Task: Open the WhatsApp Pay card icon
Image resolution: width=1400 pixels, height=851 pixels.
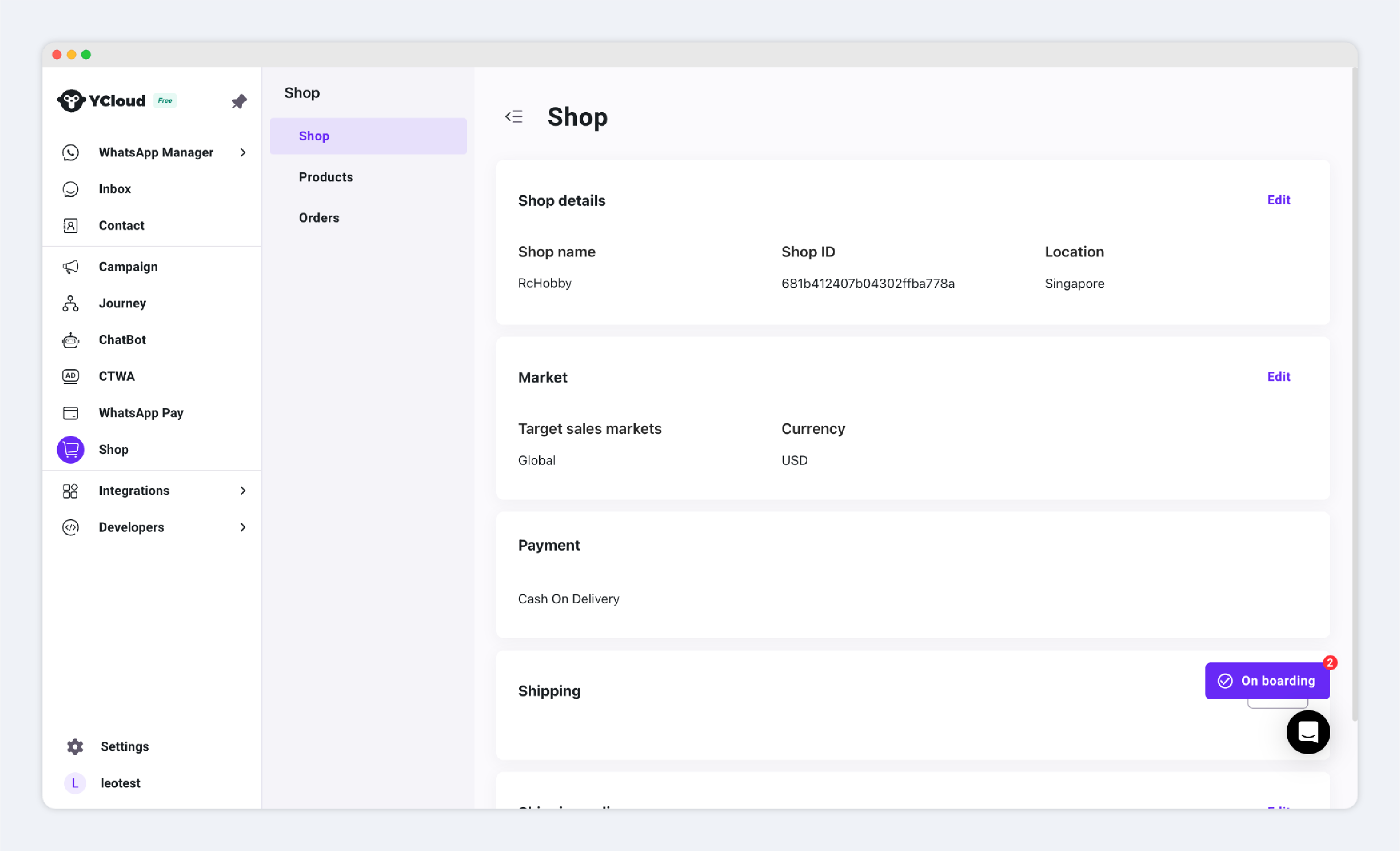Action: coord(70,413)
